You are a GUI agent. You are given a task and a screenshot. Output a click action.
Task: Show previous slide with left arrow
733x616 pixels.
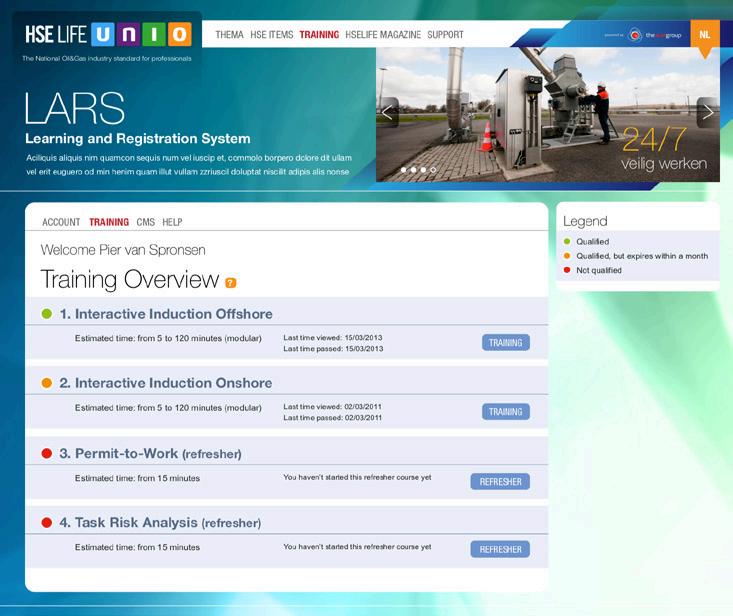click(x=388, y=113)
